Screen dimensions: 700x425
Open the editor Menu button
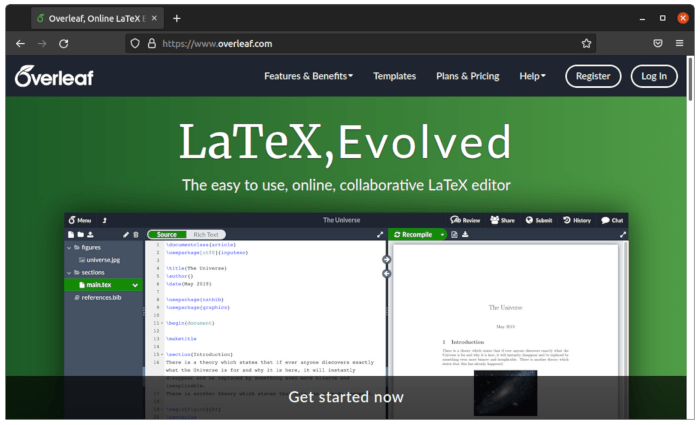(79, 220)
